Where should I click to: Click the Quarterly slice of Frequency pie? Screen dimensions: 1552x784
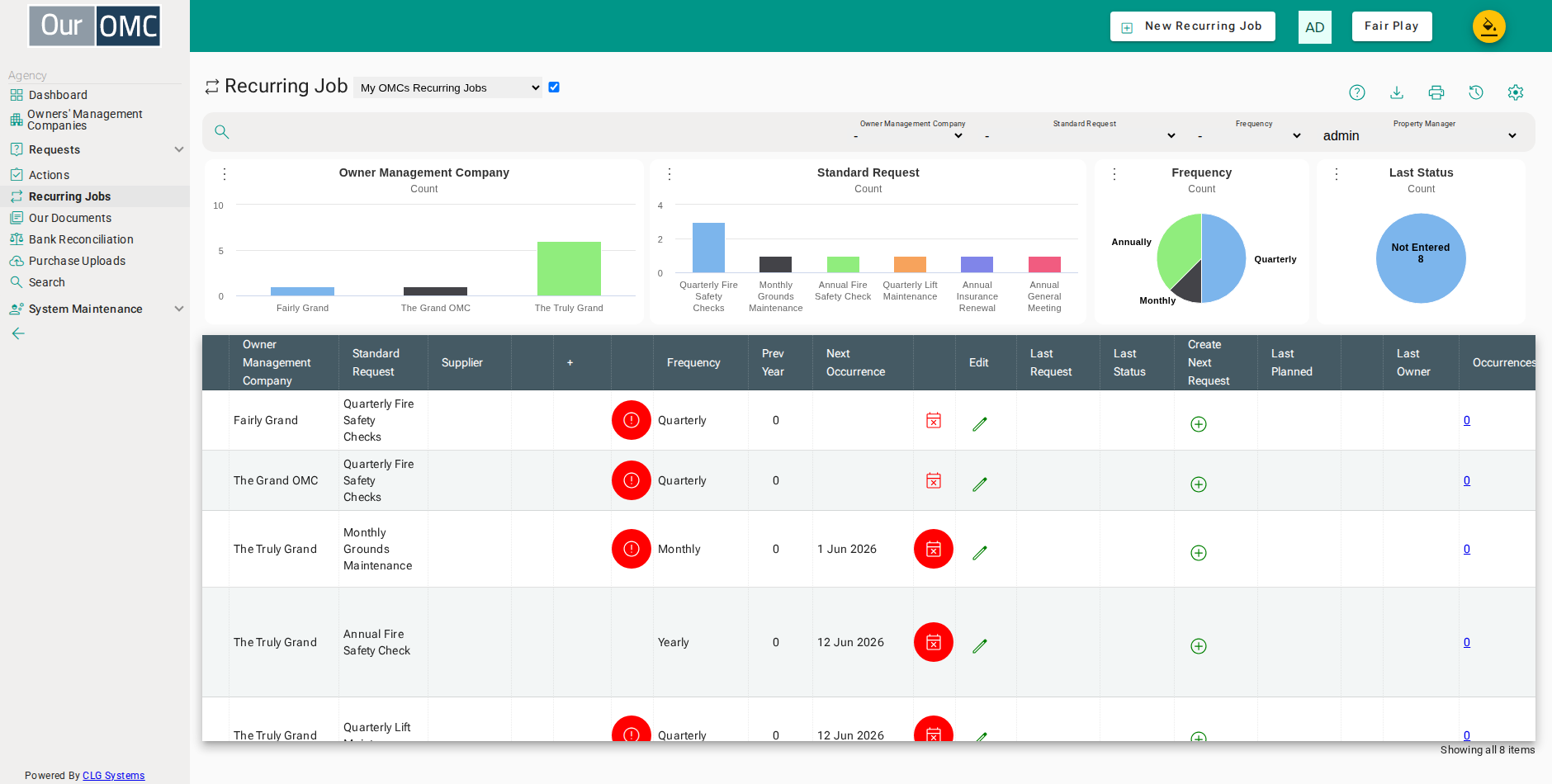click(x=1224, y=257)
